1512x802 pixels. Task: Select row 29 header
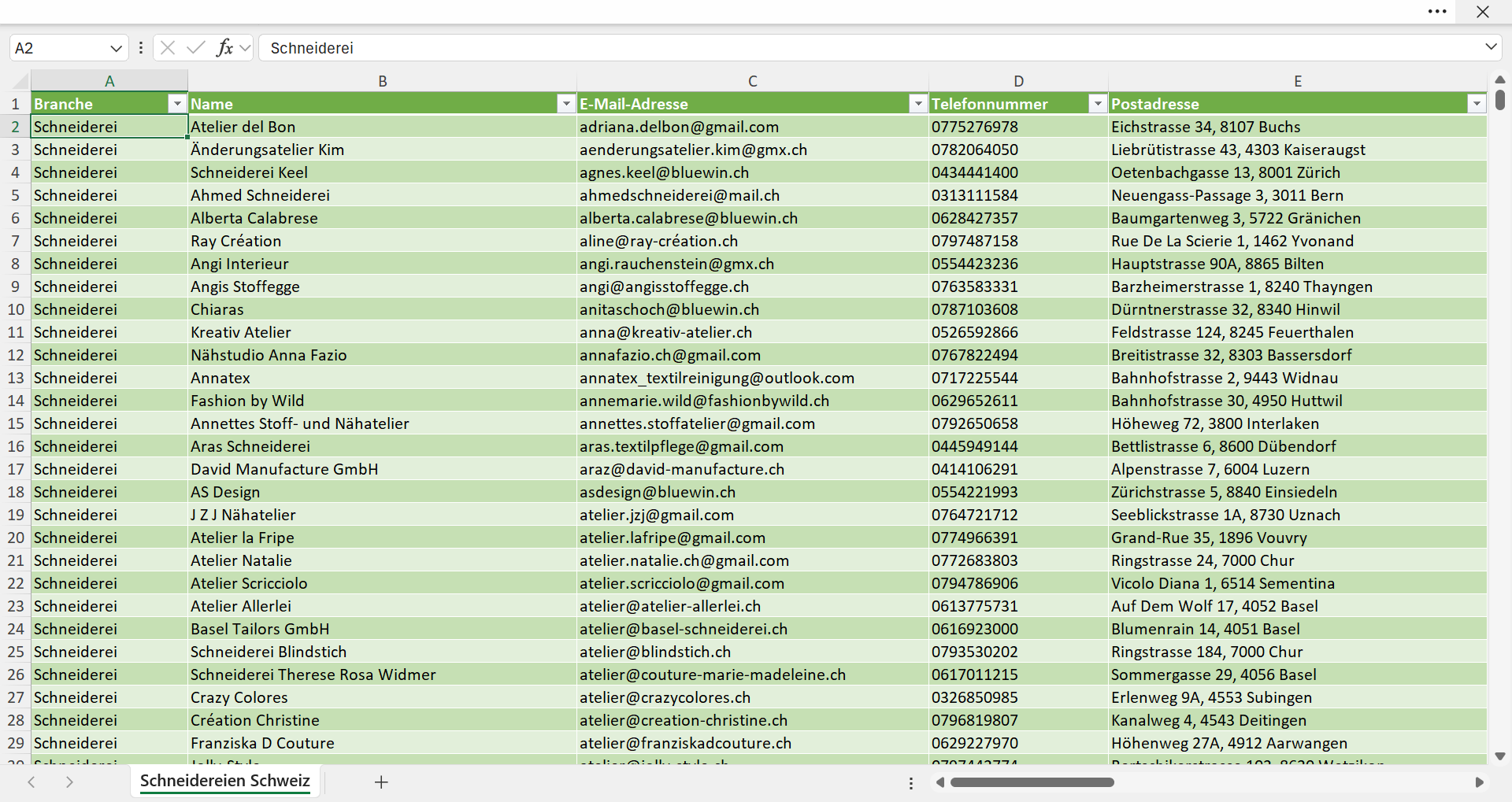tap(15, 743)
